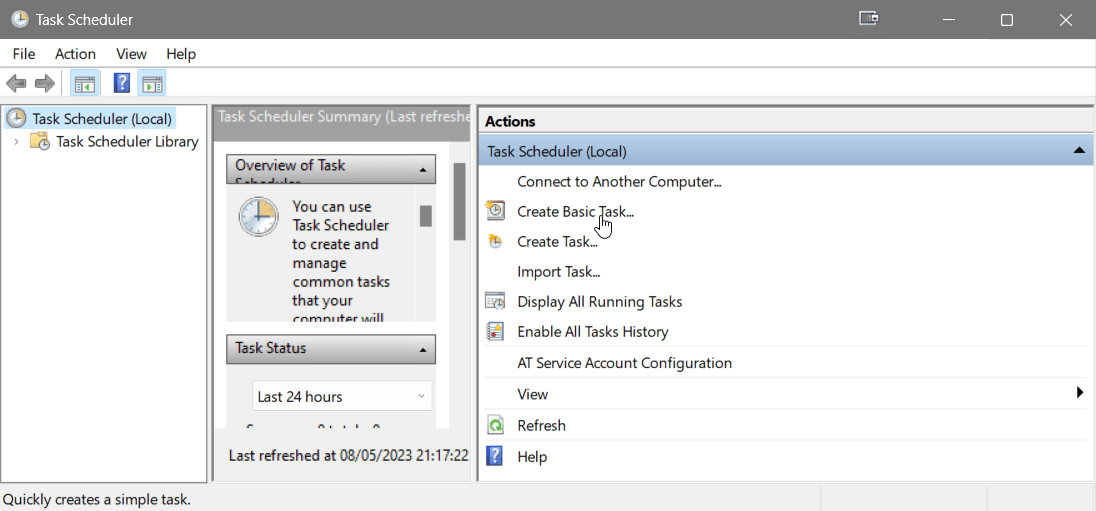Click Import Task... action
Viewport: 1096px width, 511px height.
click(559, 271)
